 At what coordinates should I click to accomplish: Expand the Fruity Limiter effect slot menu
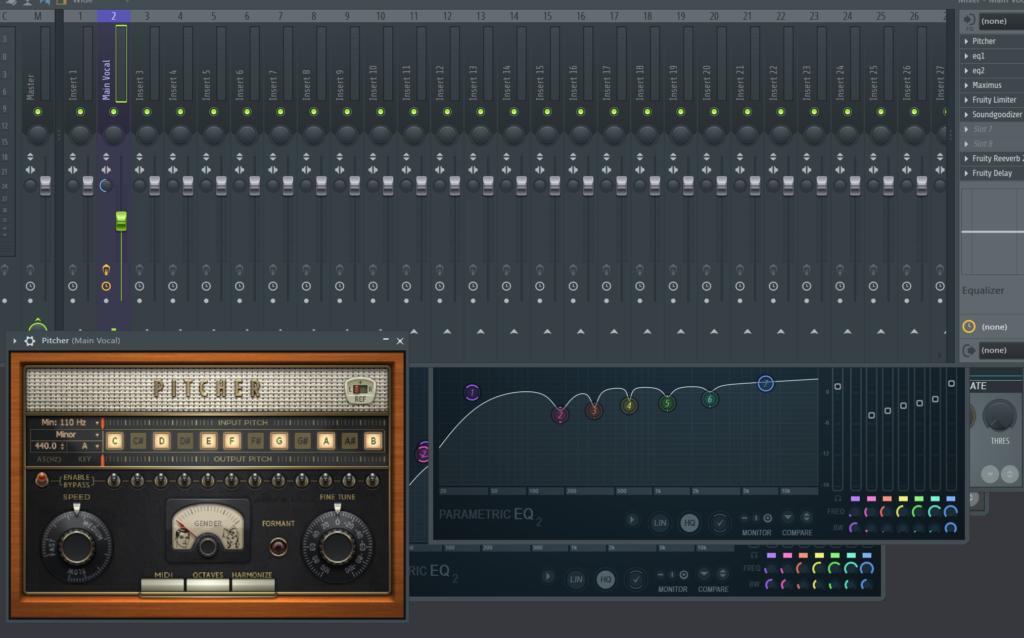pos(966,100)
